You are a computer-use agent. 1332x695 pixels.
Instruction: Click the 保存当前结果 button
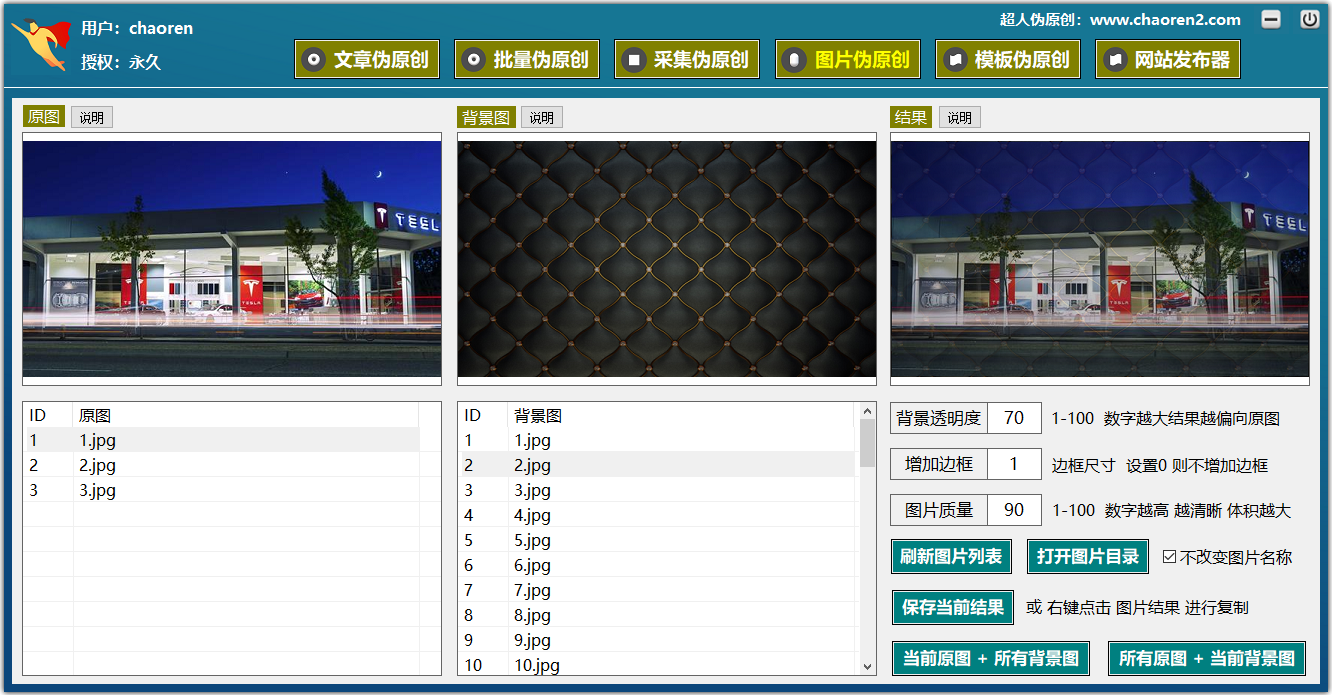click(x=953, y=607)
